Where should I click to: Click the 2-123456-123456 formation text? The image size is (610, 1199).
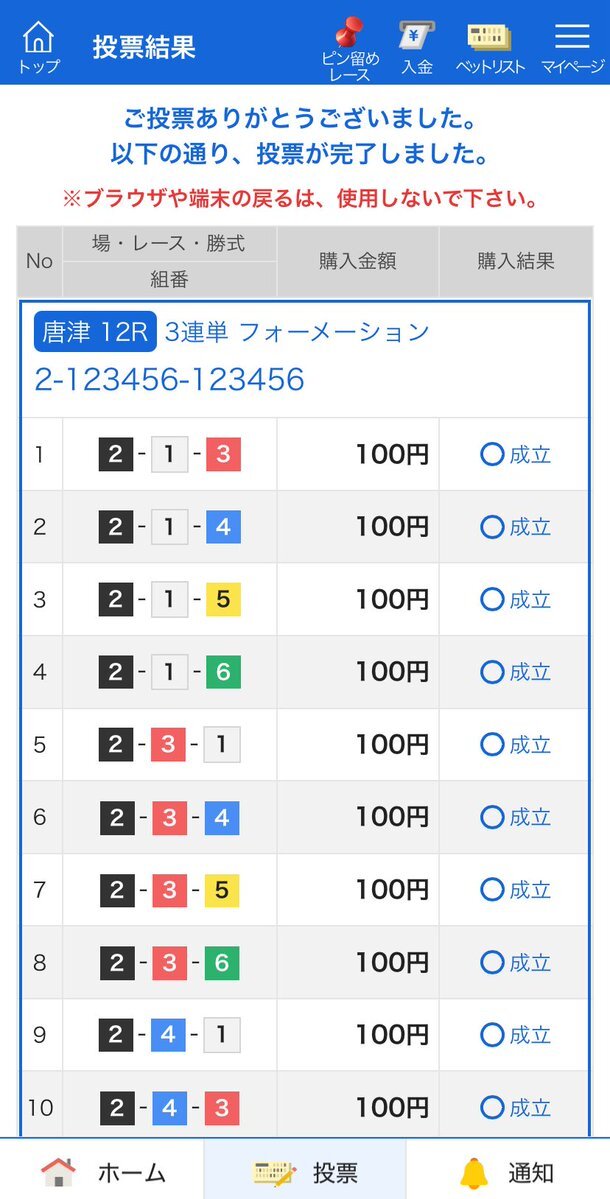170,379
